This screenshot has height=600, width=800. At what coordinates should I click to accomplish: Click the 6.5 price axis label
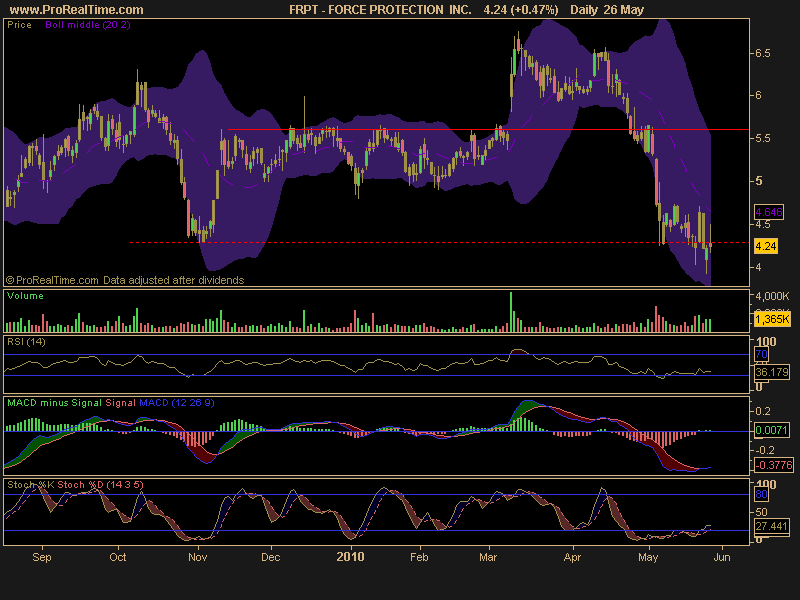pyautogui.click(x=763, y=54)
